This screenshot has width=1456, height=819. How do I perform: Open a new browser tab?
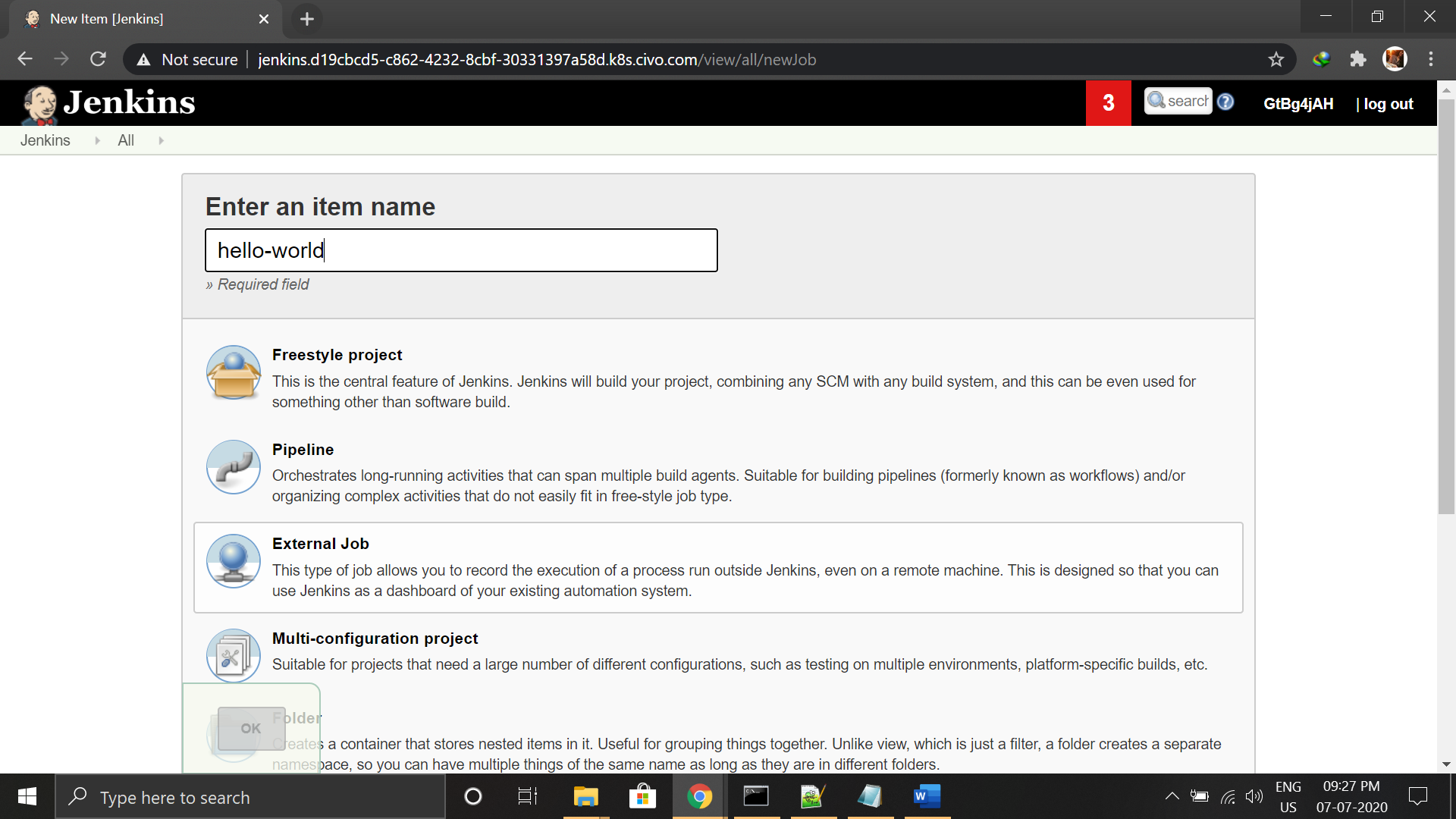point(307,19)
